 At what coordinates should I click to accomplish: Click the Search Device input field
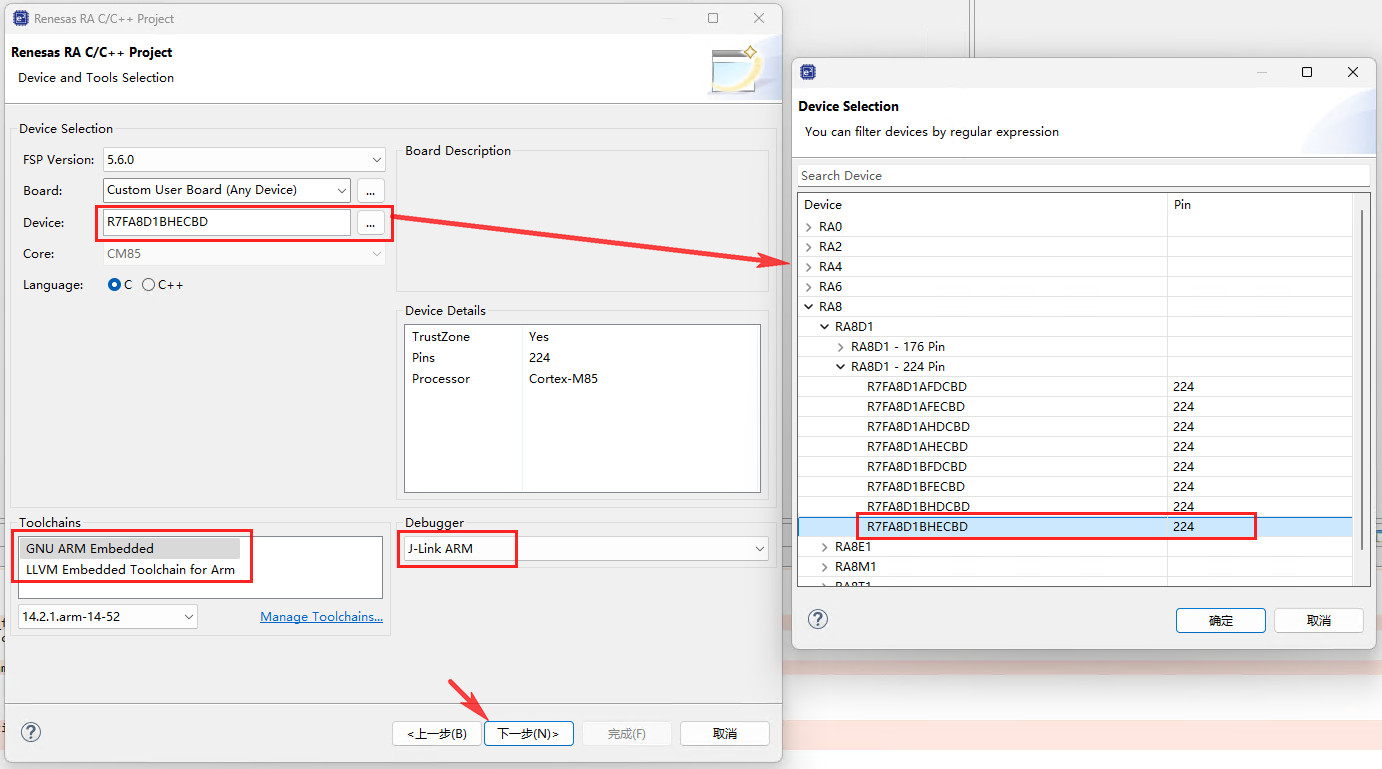[1083, 175]
